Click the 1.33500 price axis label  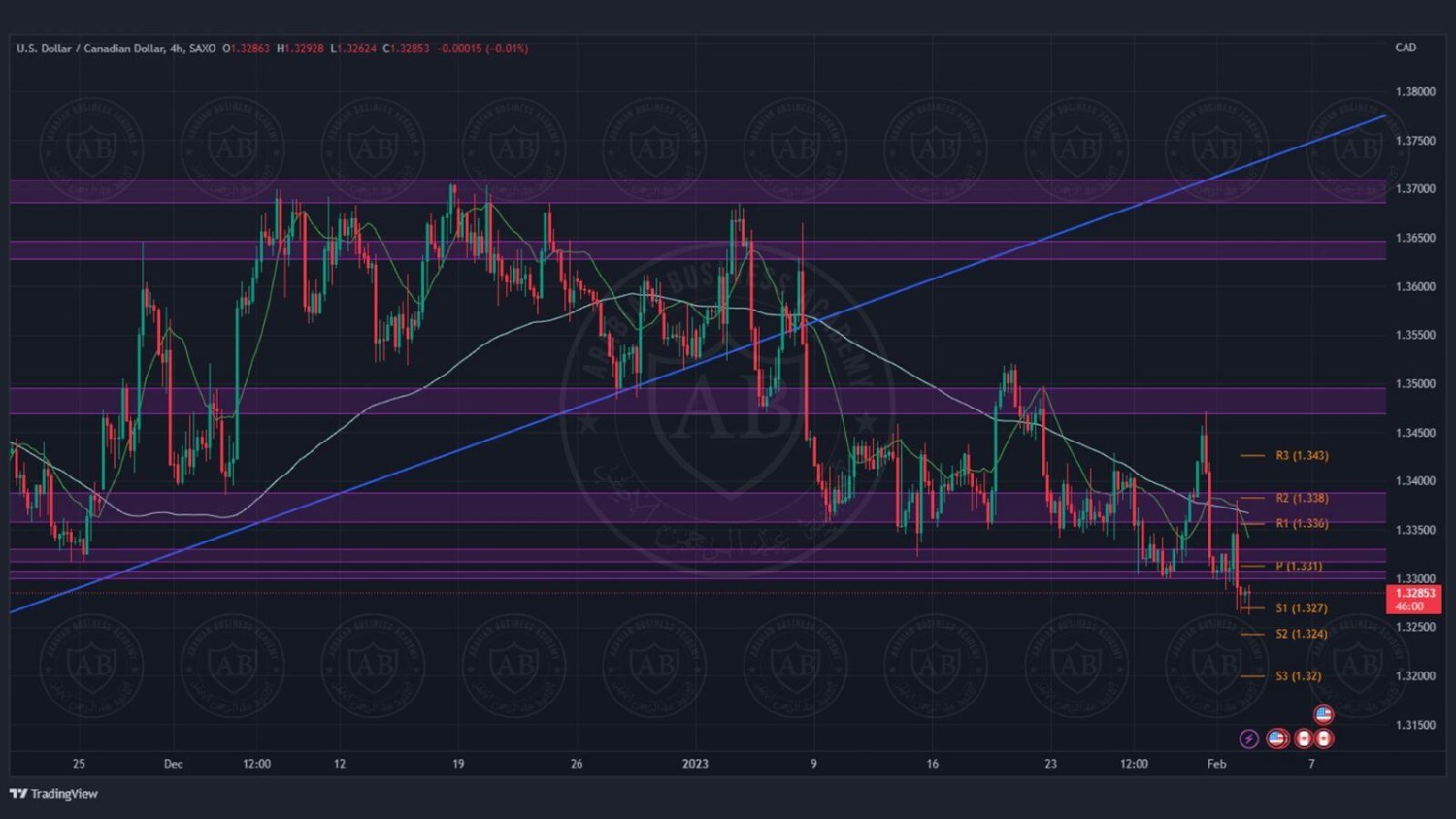point(1415,530)
